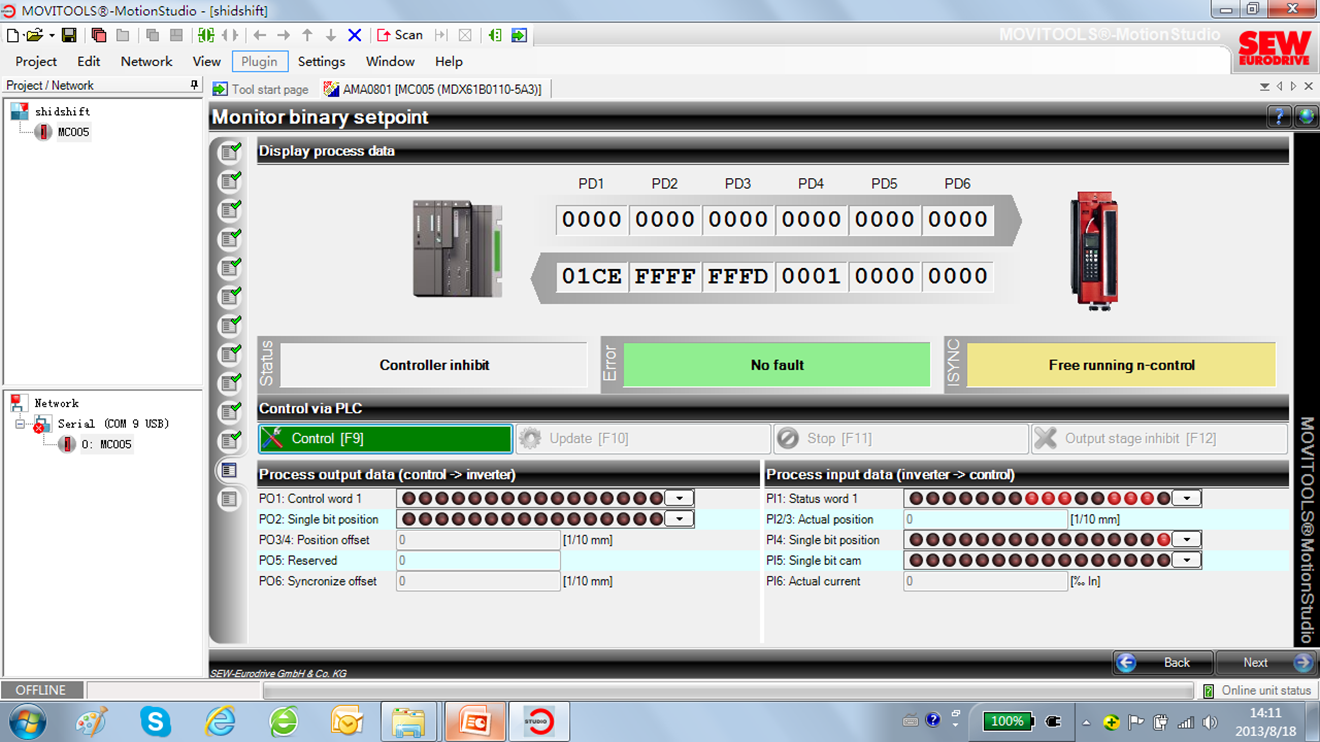Collapse the Serial (COM 9 USB) tree node

[20, 424]
